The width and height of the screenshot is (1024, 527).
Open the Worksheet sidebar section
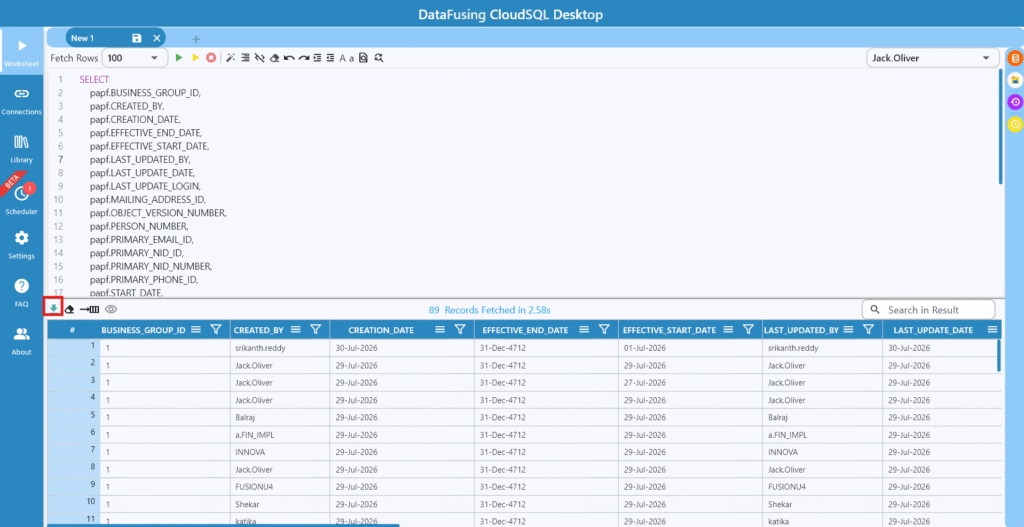[22, 53]
